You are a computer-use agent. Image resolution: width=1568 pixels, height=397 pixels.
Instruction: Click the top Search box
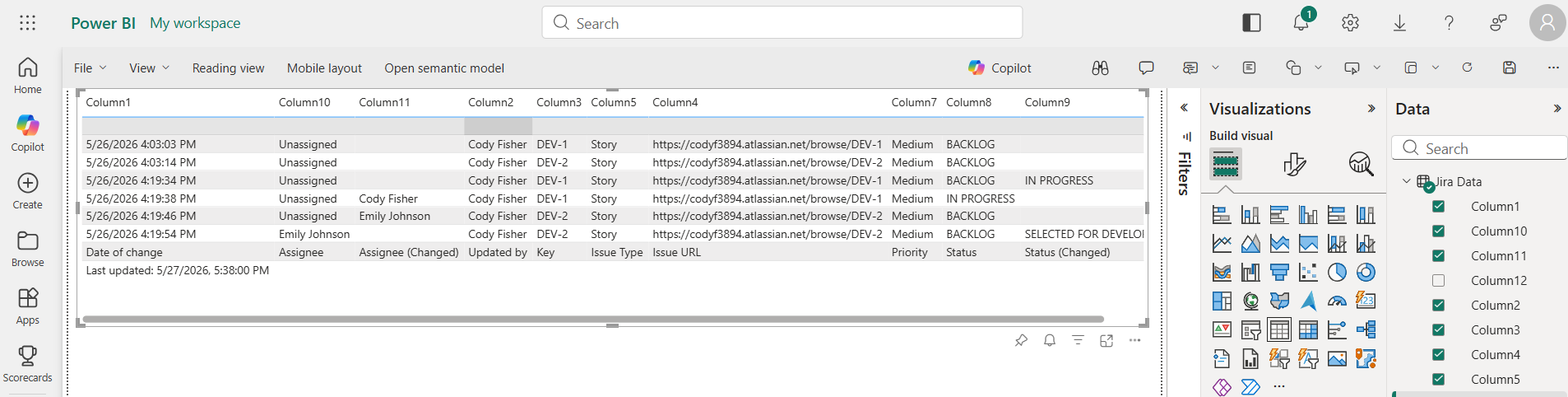click(x=782, y=22)
